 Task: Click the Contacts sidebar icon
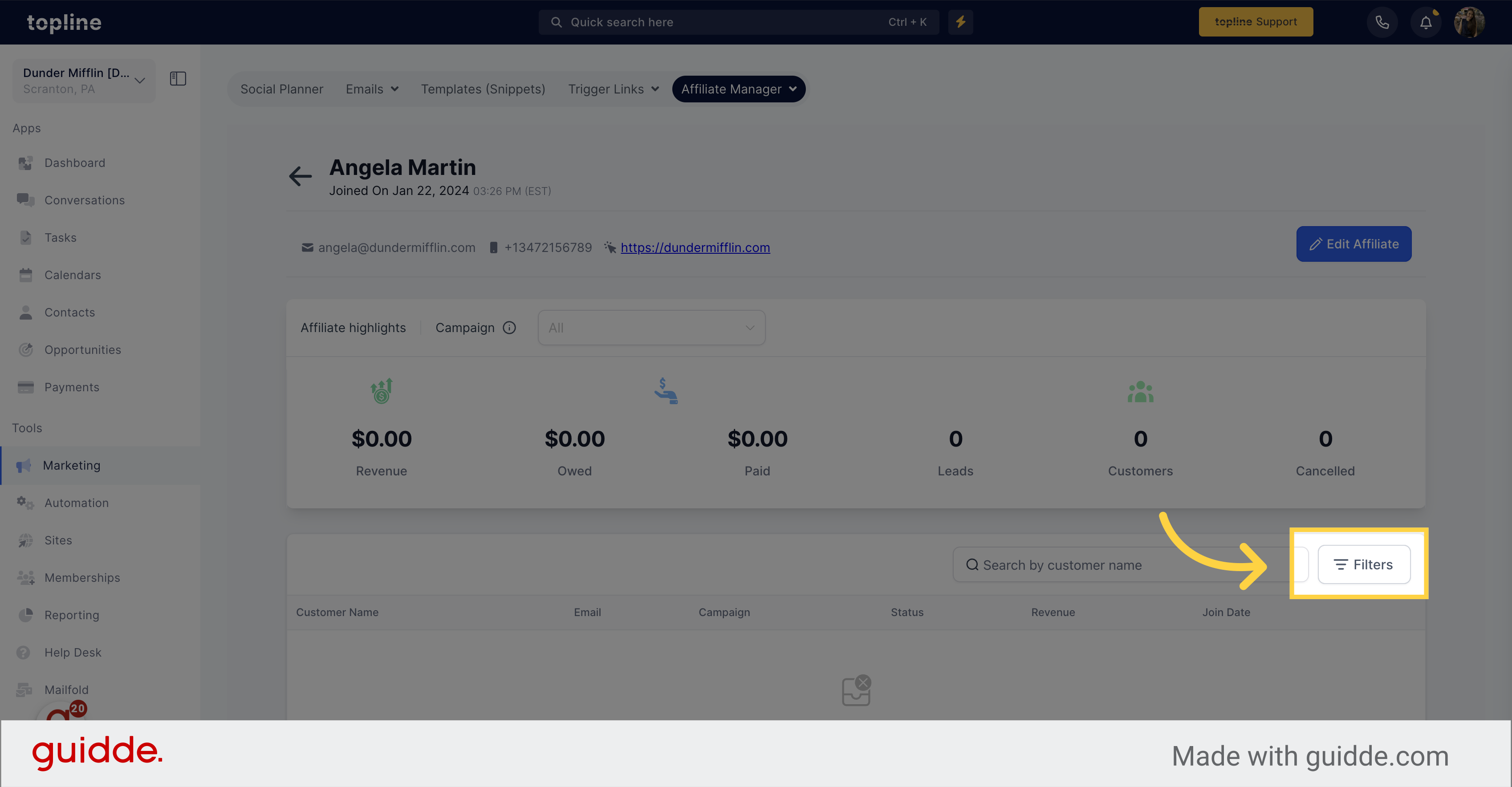coord(25,312)
